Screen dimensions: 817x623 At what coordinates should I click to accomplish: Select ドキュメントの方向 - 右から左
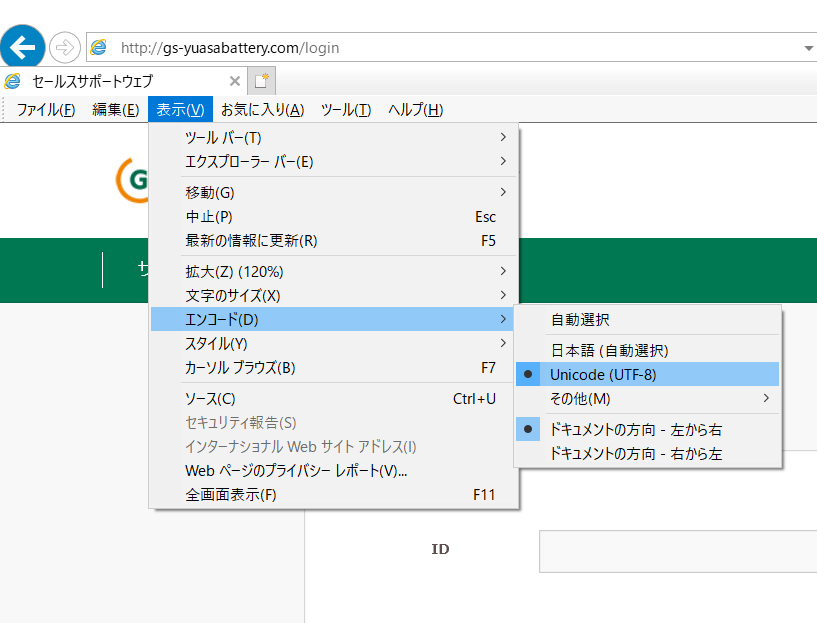[x=648, y=454]
